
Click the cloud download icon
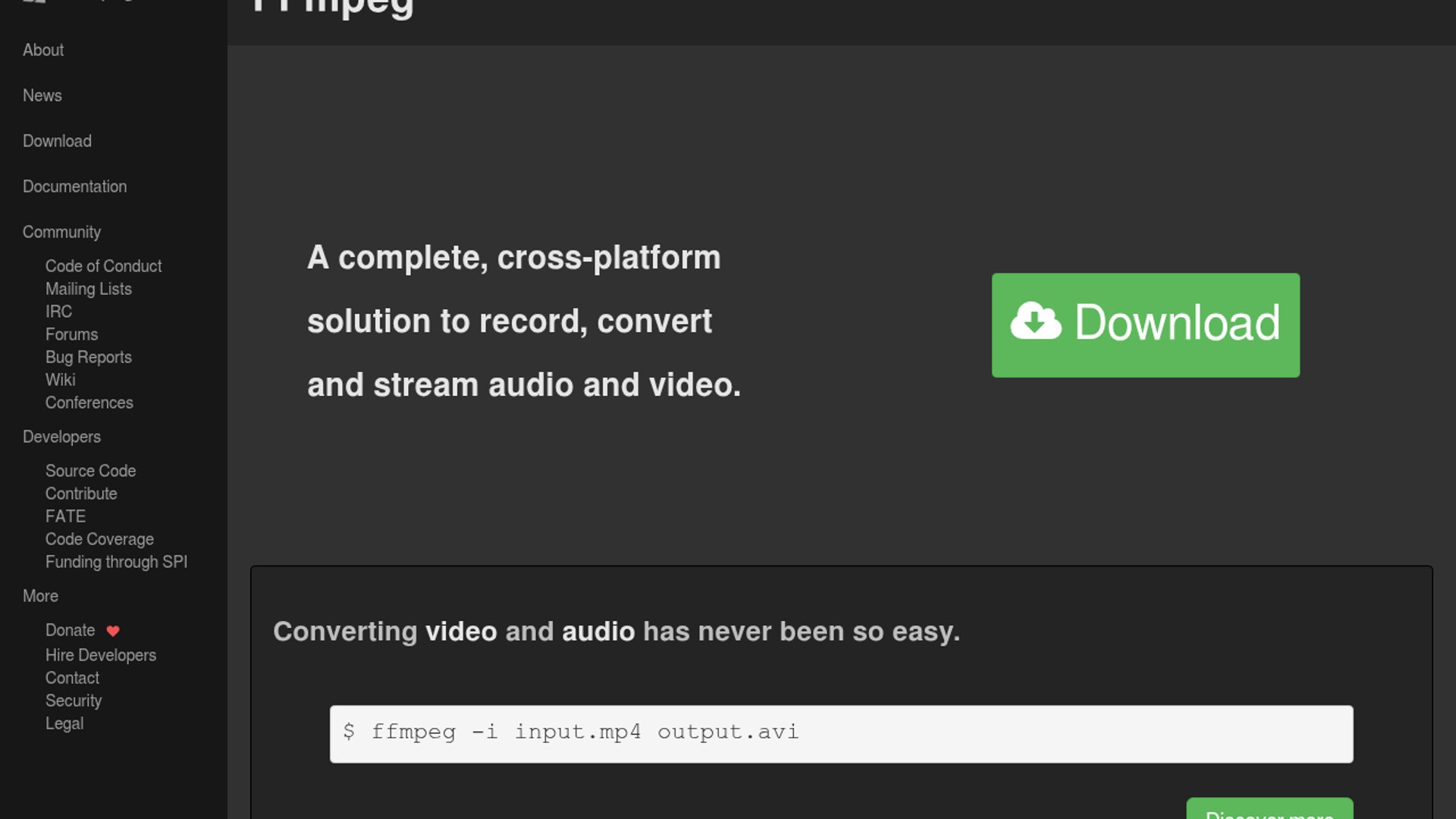tap(1035, 322)
